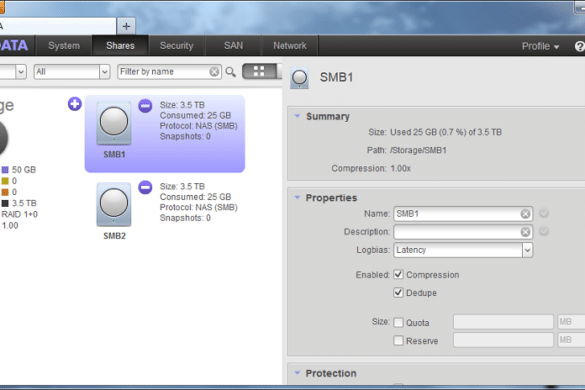Click the Reserve size input field
This screenshot has width=585, height=390.
coord(503,340)
